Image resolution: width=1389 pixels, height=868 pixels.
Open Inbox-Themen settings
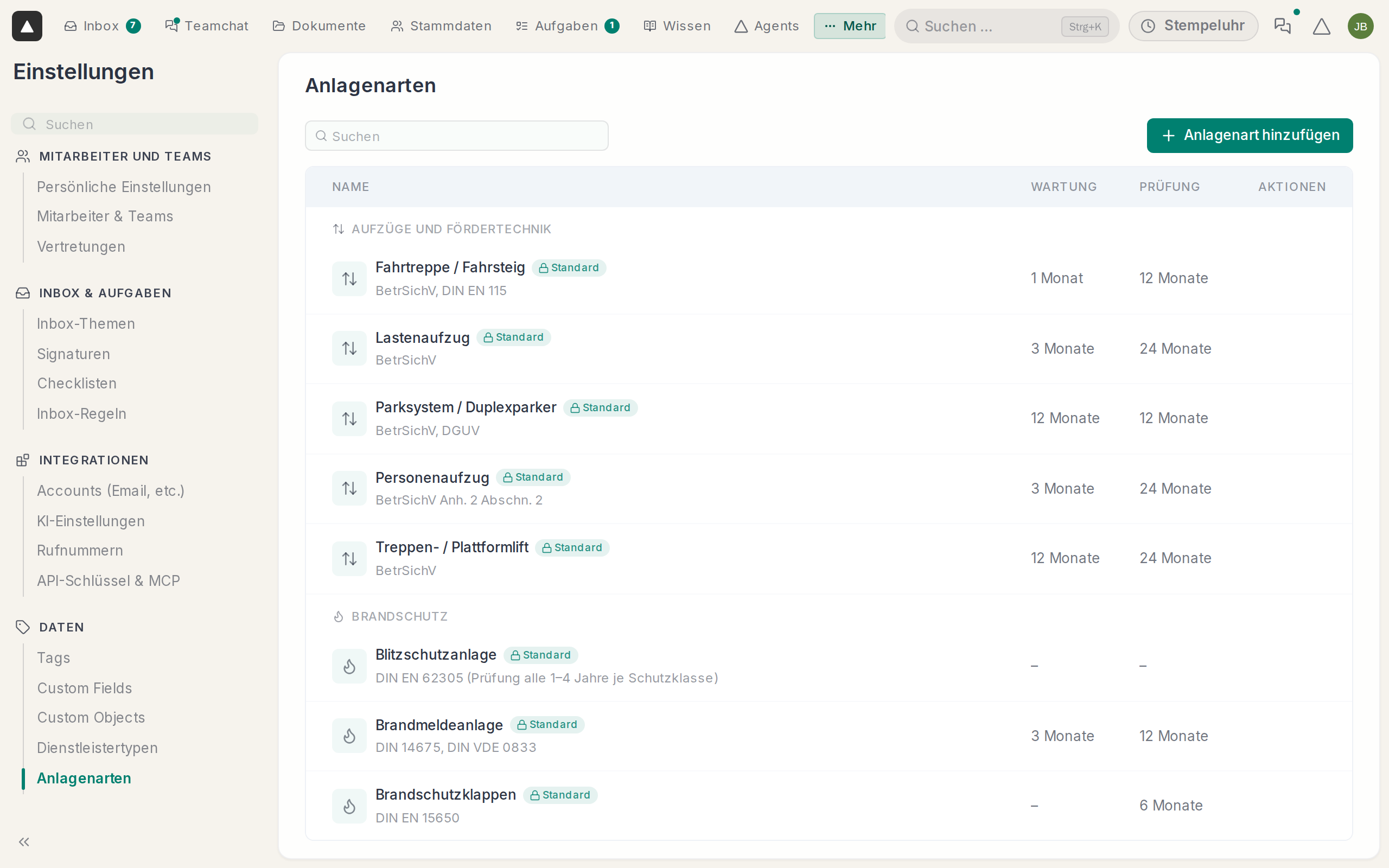(x=86, y=324)
